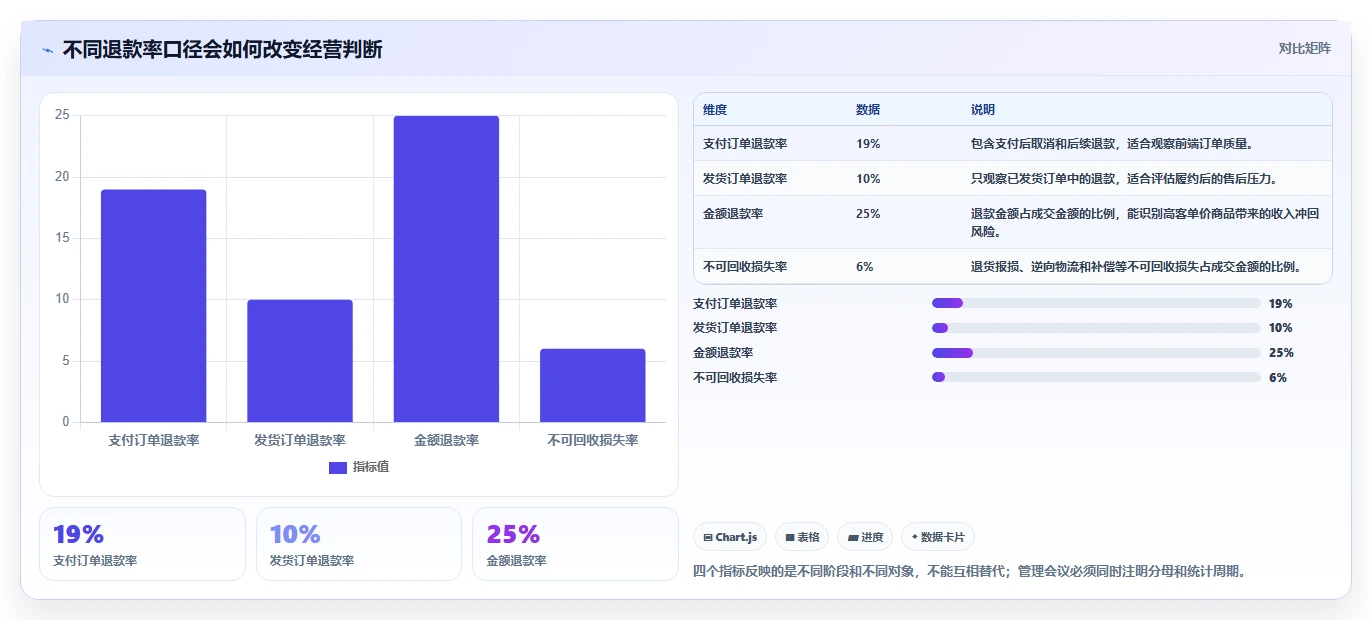Click the 不可回收损失率 x-axis label
Viewport: 1372px width, 620px height.
point(593,441)
